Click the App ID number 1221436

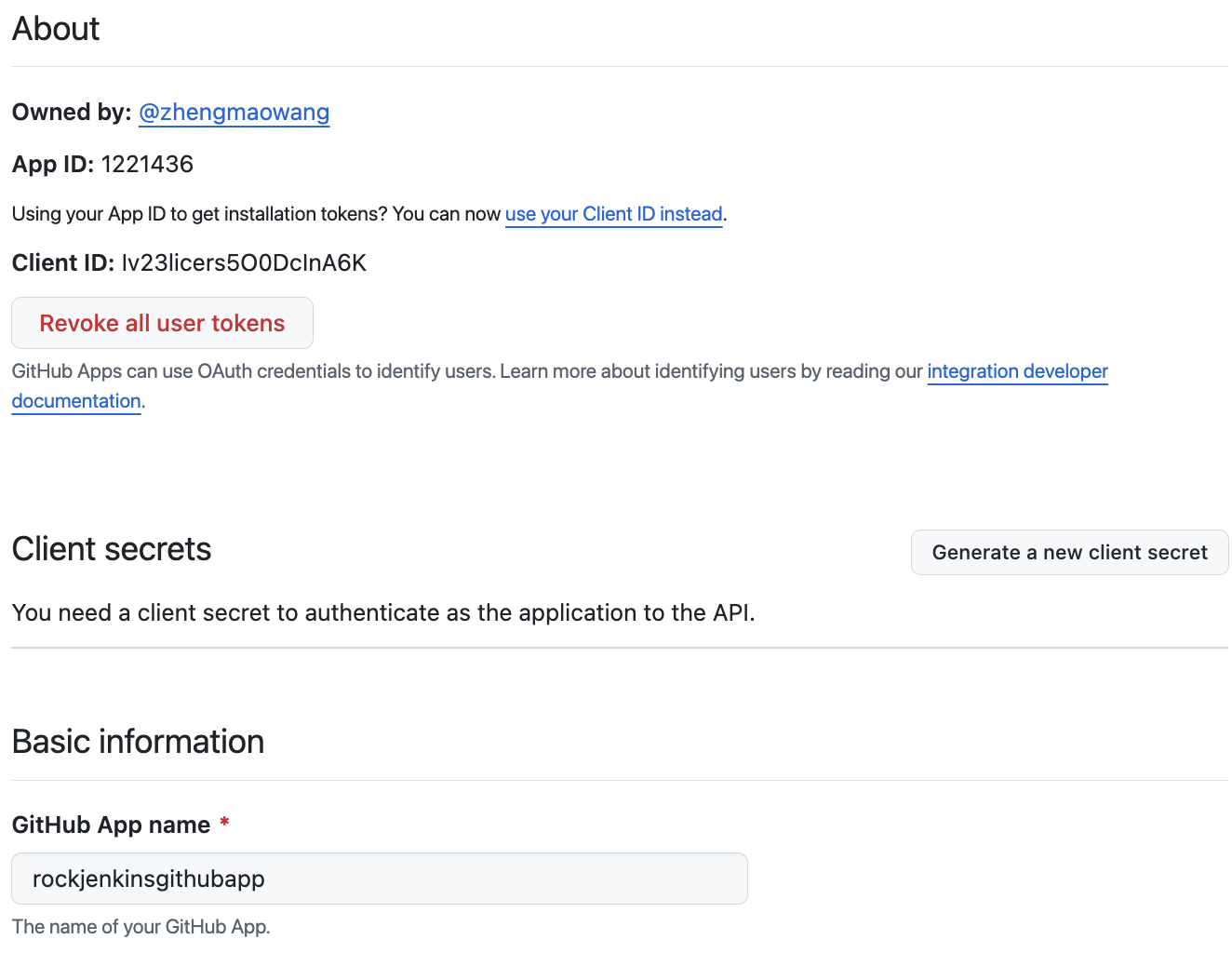coord(147,165)
